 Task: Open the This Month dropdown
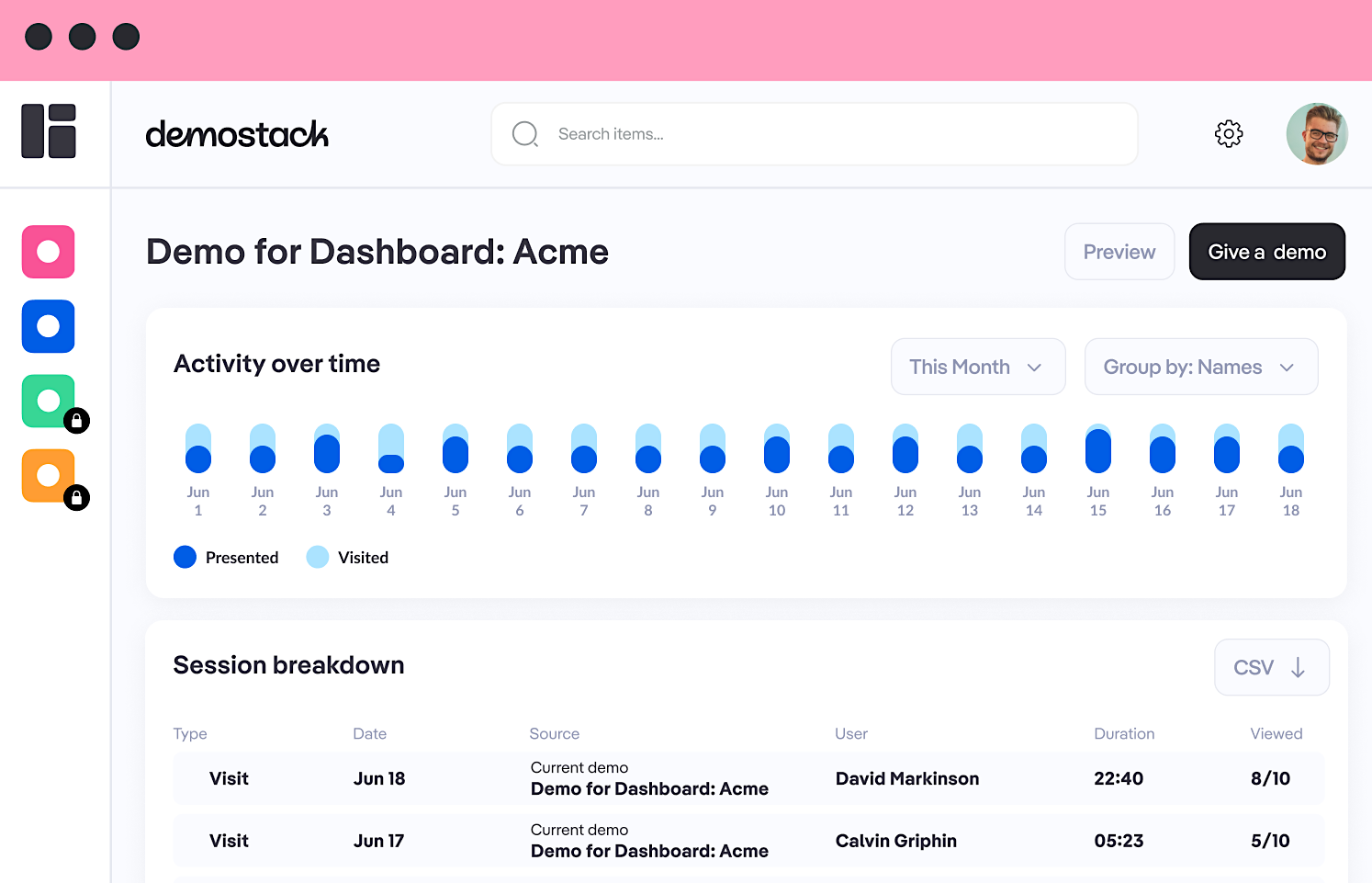(978, 367)
